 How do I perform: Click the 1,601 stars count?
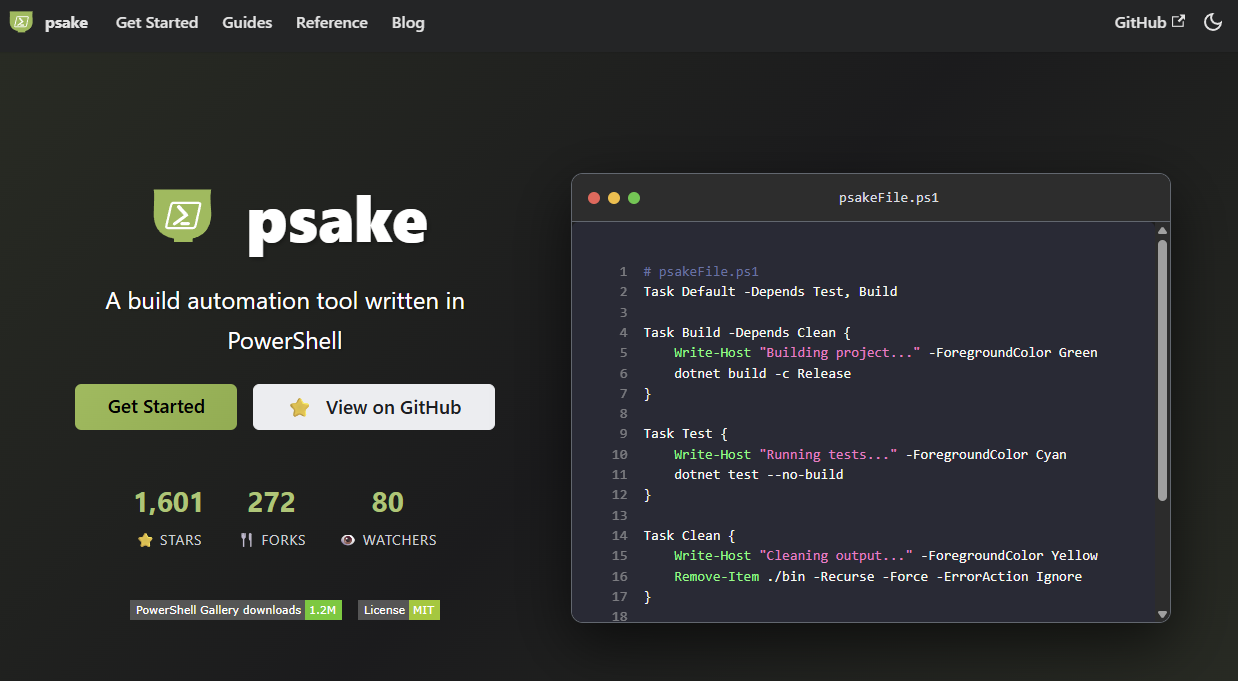coord(169,502)
